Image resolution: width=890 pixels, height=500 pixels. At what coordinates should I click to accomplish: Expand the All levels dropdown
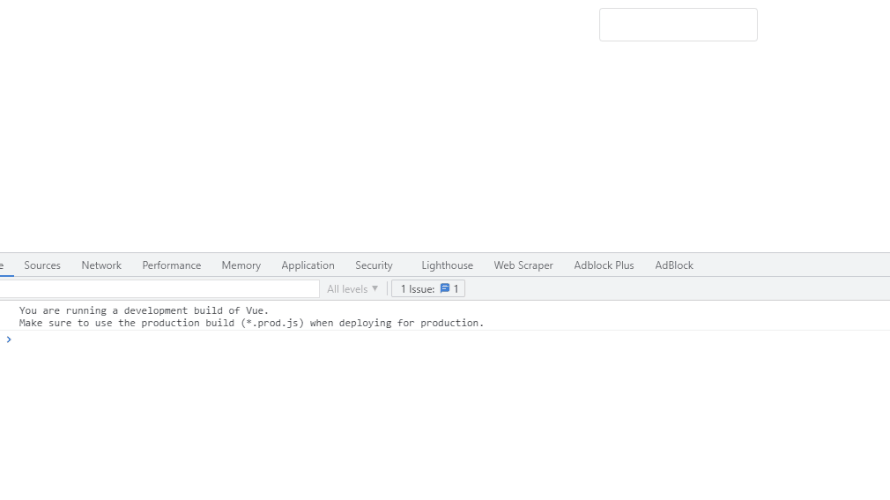tap(352, 289)
